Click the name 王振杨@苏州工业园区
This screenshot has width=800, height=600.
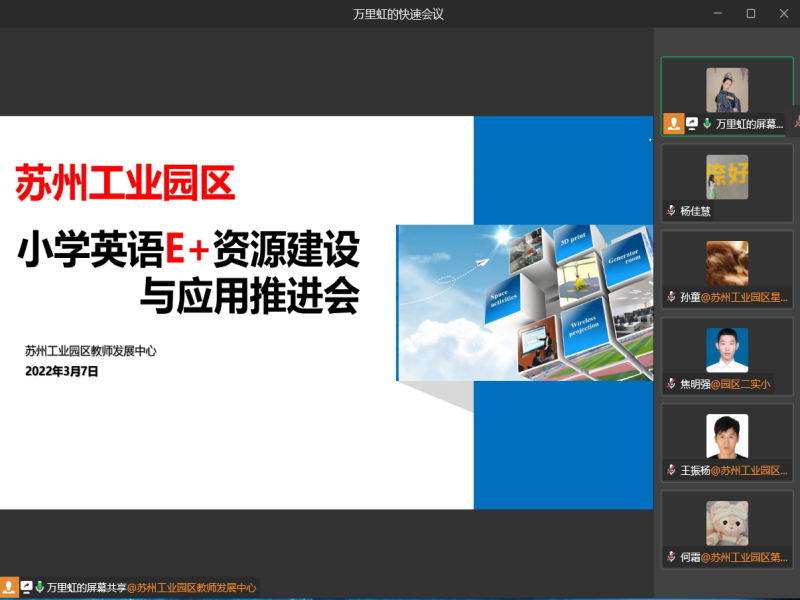click(x=734, y=470)
